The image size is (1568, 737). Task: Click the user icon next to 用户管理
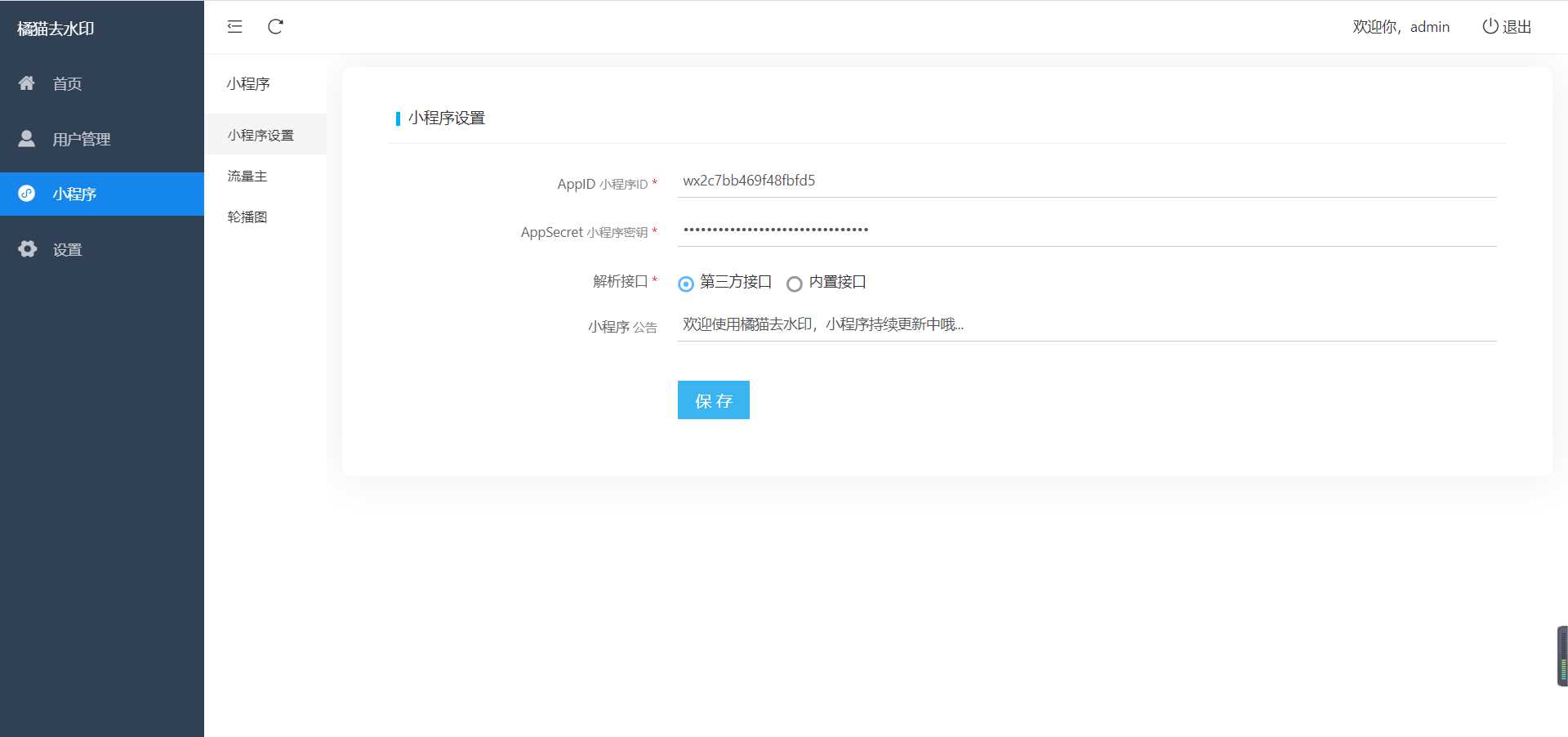[26, 138]
